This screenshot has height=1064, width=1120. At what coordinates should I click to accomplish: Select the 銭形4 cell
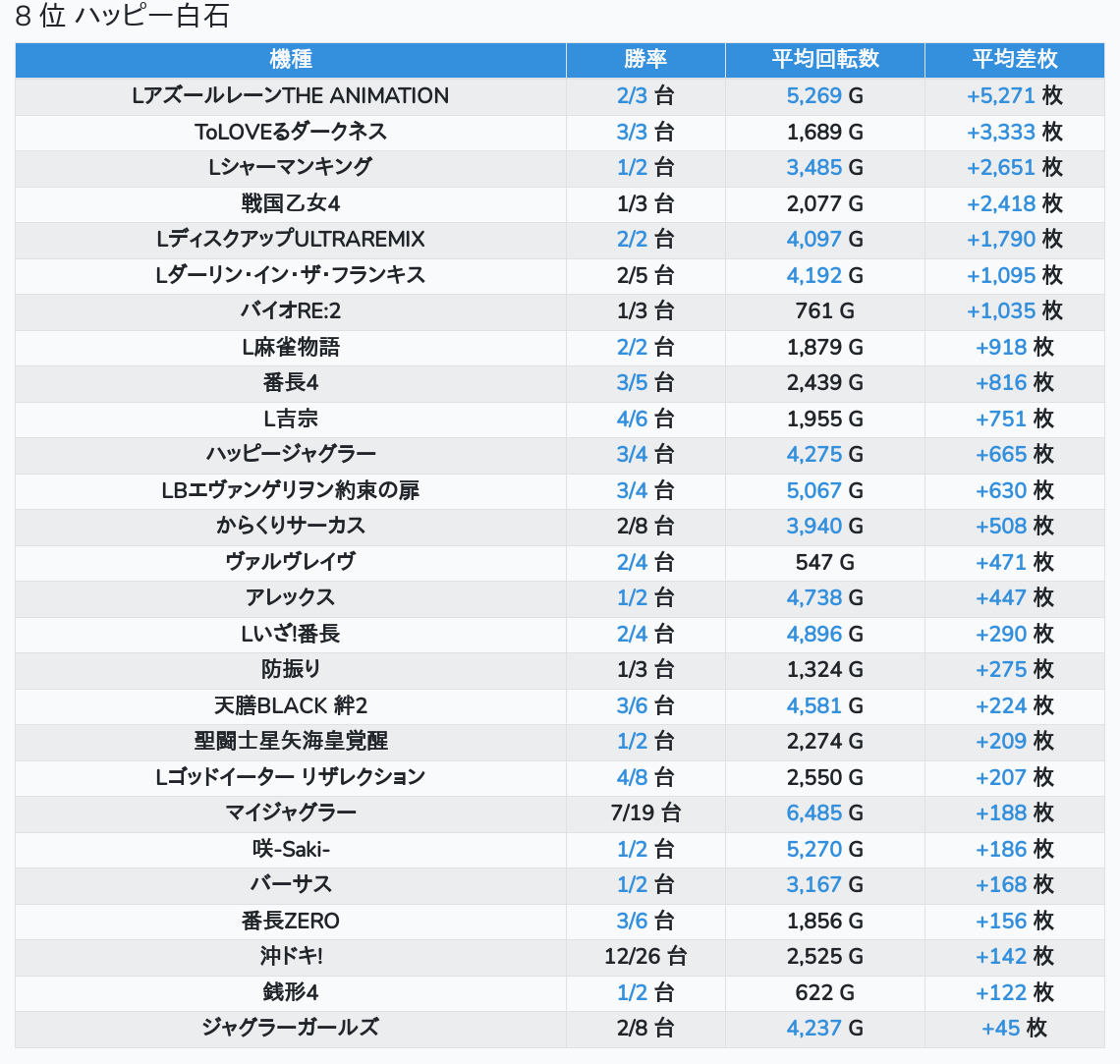click(291, 992)
